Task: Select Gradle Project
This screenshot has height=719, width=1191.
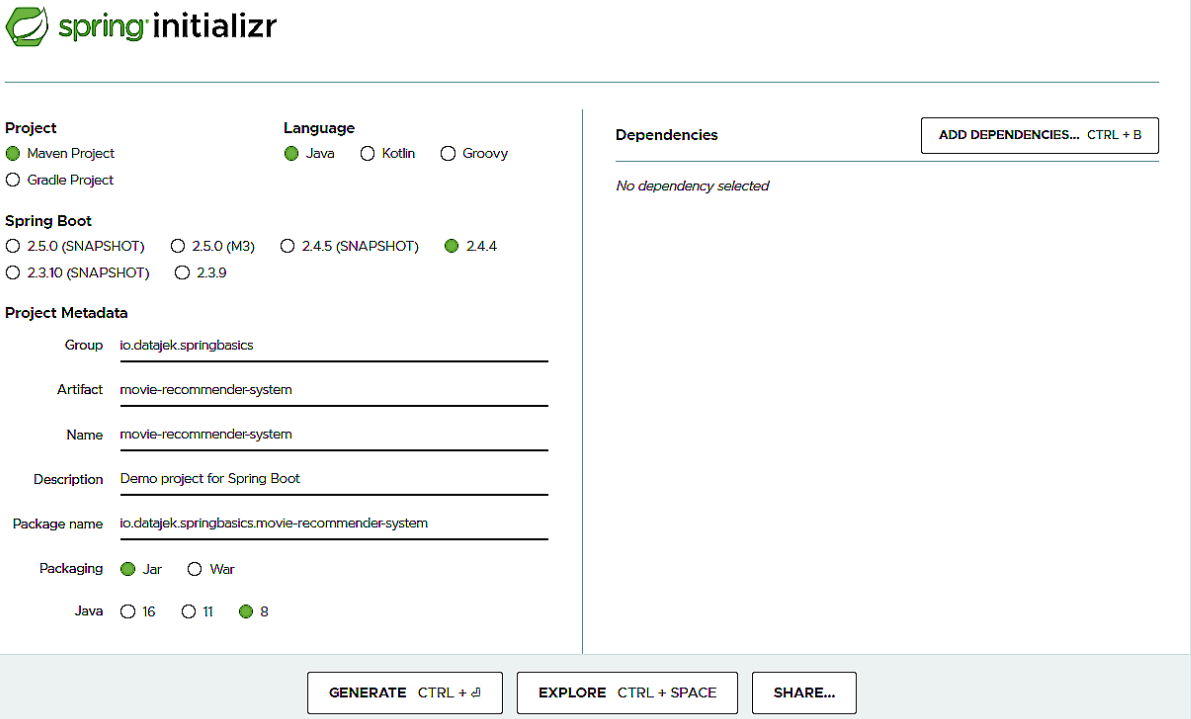Action: pyautogui.click(x=11, y=180)
